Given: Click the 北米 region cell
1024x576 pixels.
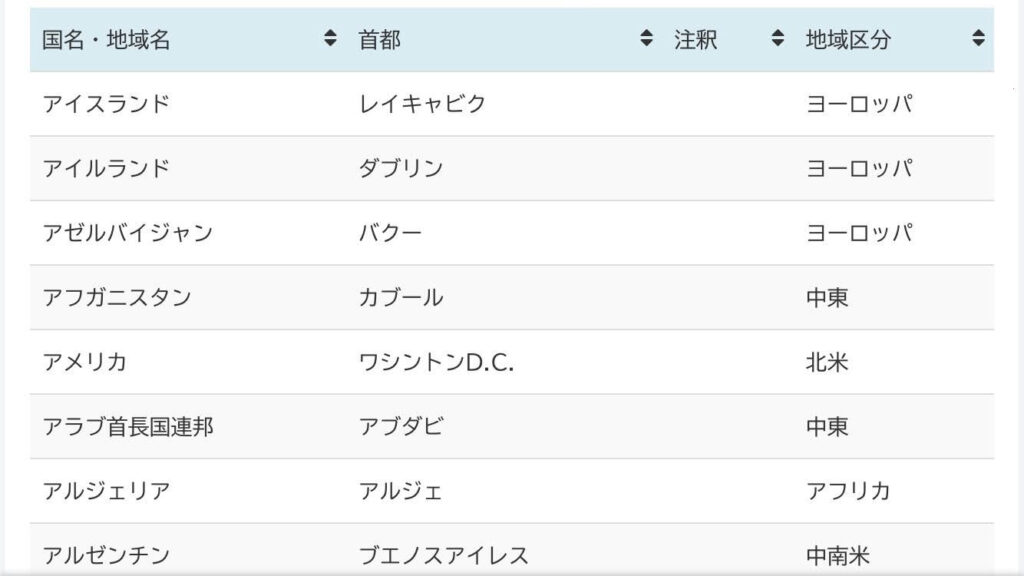Looking at the screenshot, I should point(827,362).
